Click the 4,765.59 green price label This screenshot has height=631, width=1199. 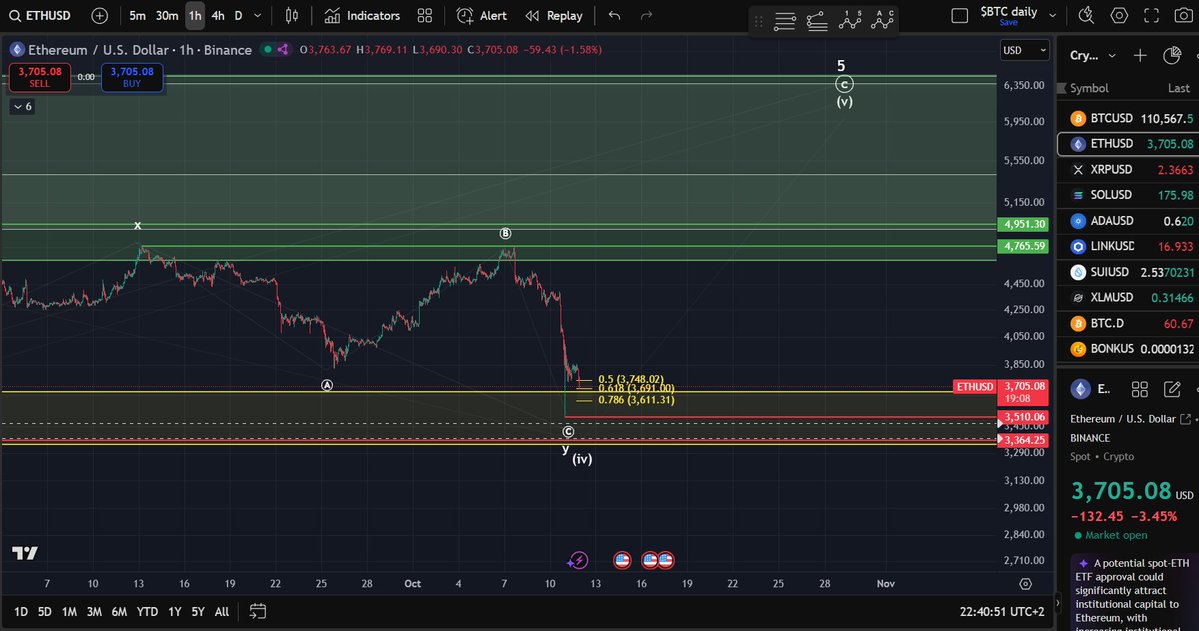tap(1023, 246)
